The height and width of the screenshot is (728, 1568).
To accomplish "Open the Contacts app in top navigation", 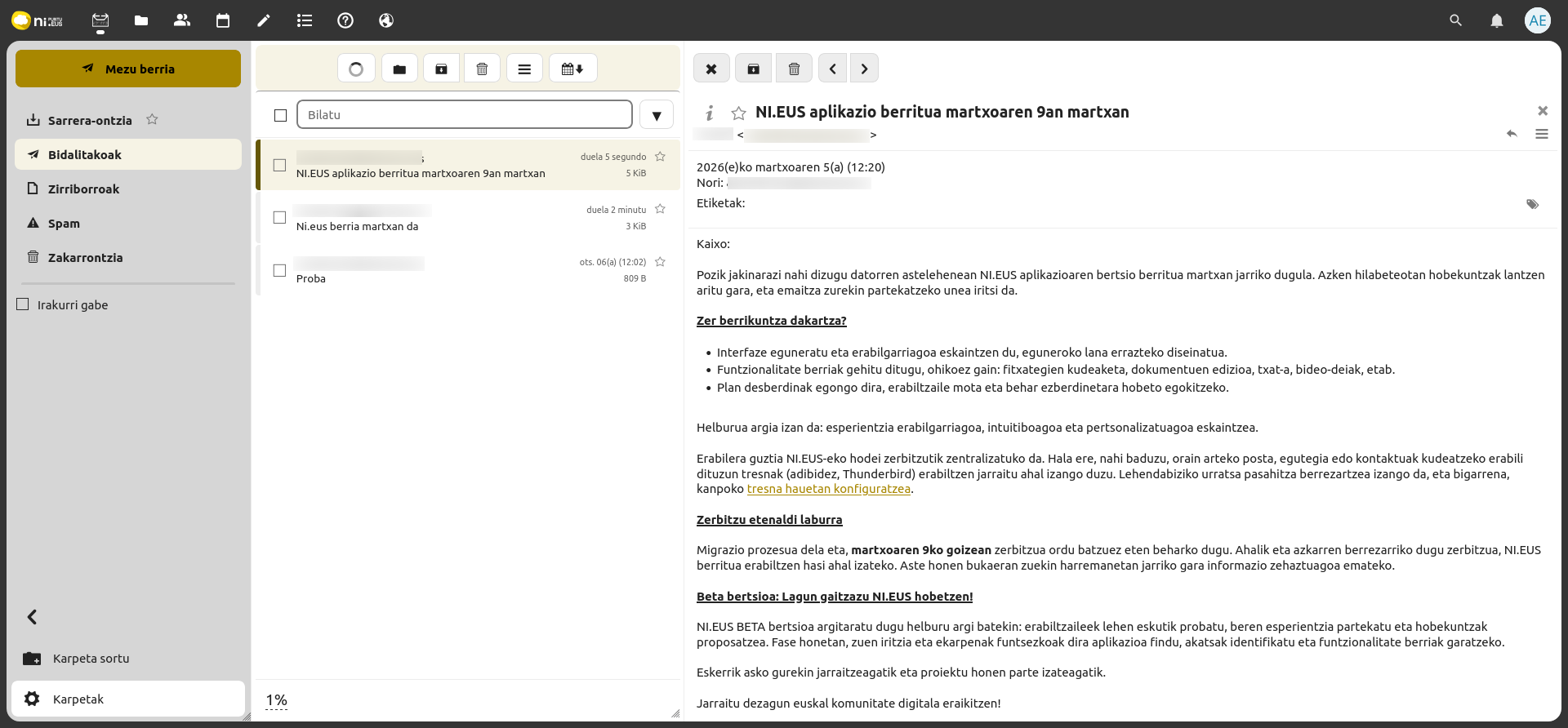I will click(182, 20).
